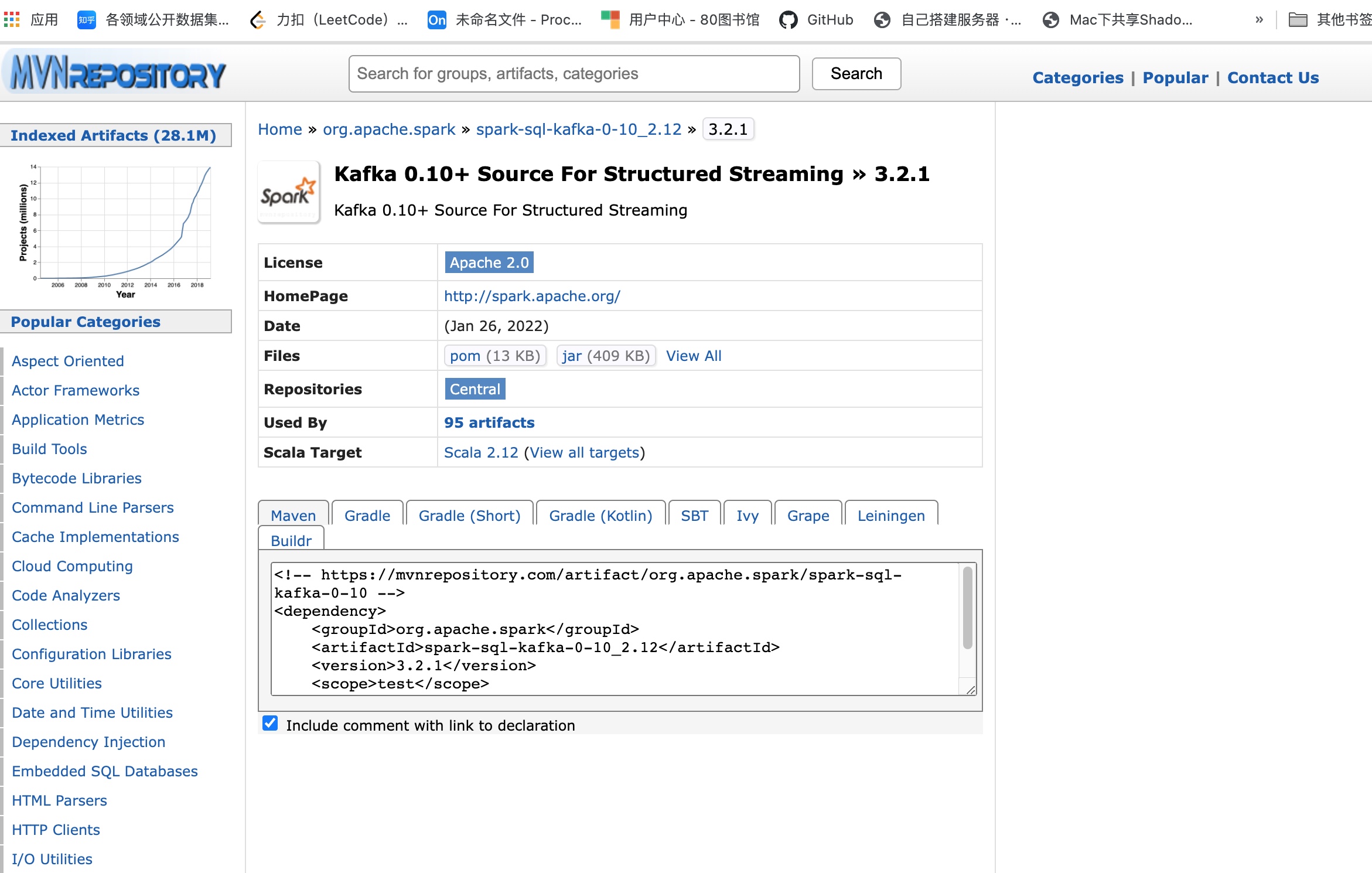This screenshot has width=1372, height=873.
Task: Open Core Utilities category
Action: pyautogui.click(x=57, y=683)
